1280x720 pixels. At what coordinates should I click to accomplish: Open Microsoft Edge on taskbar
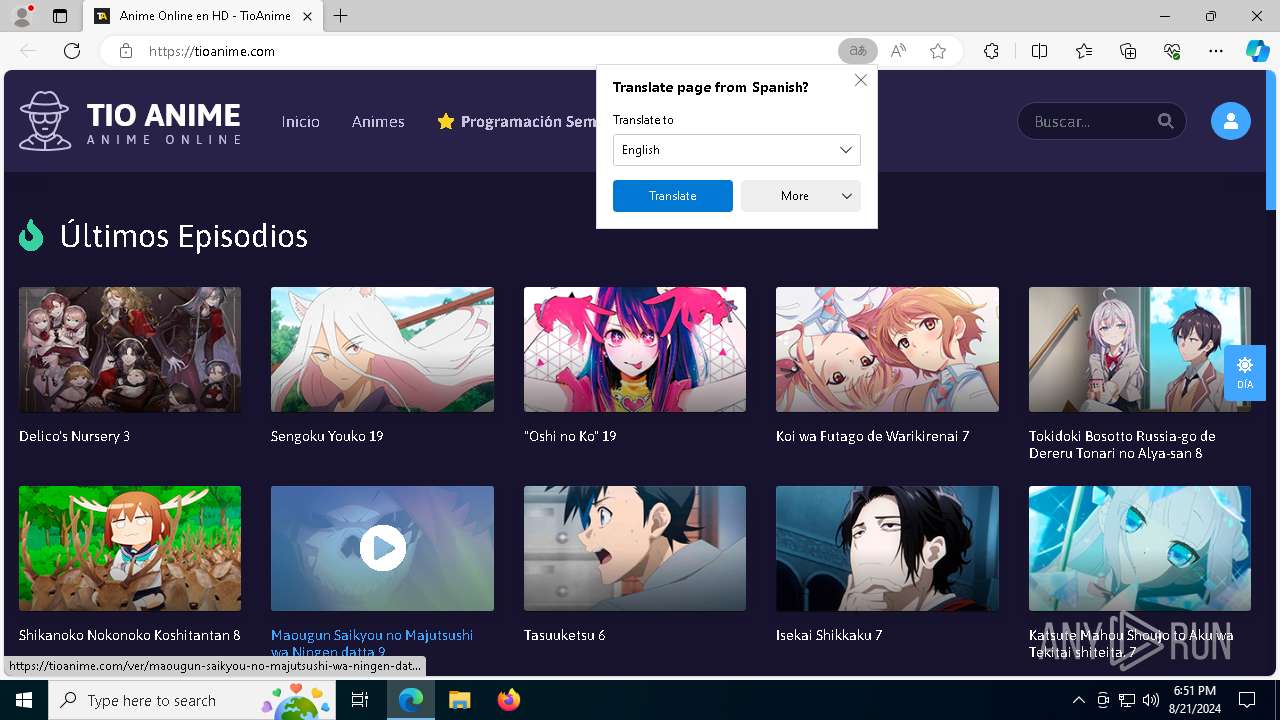[411, 700]
